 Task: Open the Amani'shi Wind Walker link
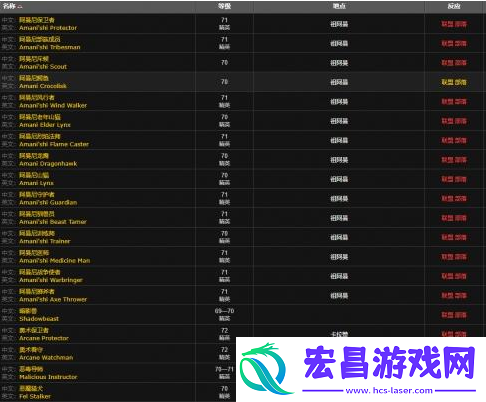click(x=53, y=105)
